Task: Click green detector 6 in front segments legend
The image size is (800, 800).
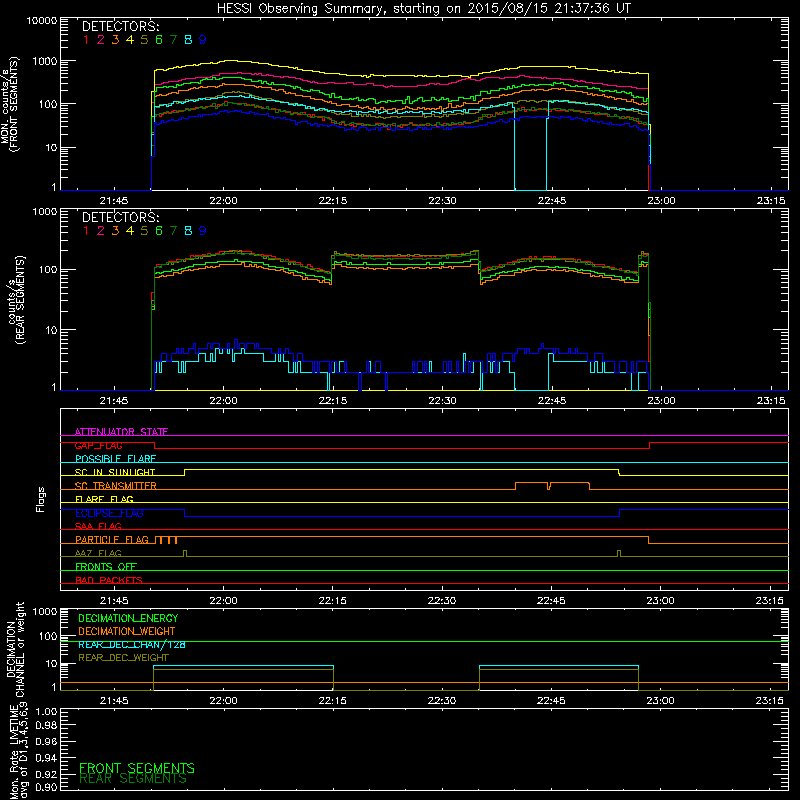Action: [x=159, y=39]
